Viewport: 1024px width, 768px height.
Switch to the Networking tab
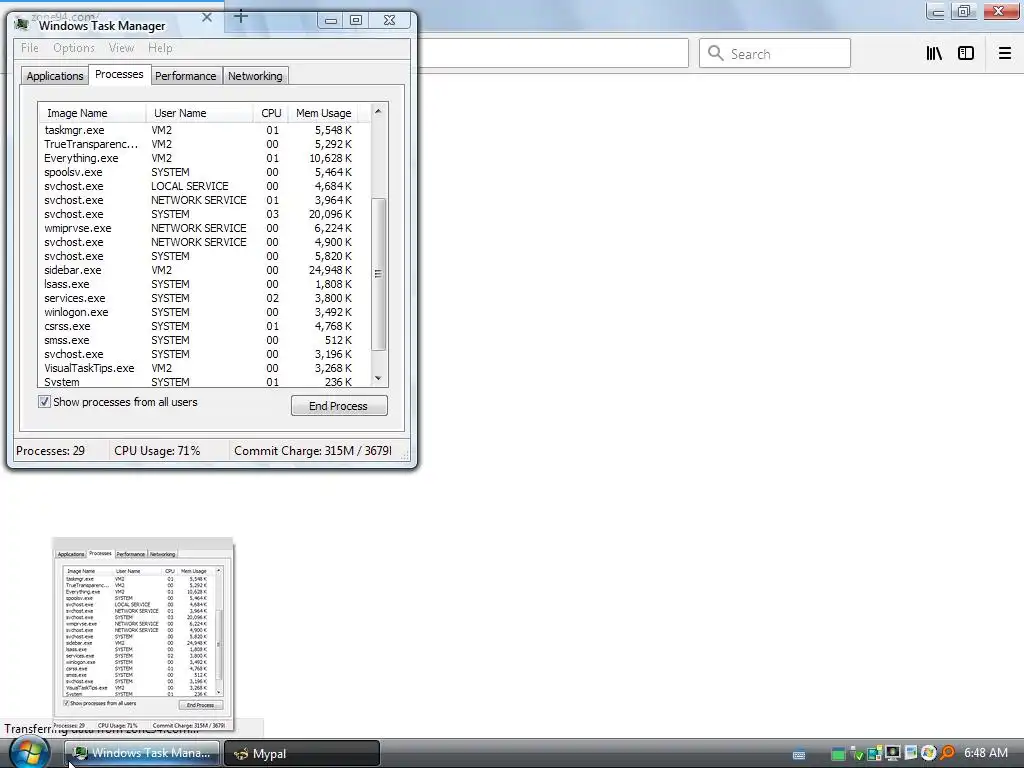[x=255, y=76]
